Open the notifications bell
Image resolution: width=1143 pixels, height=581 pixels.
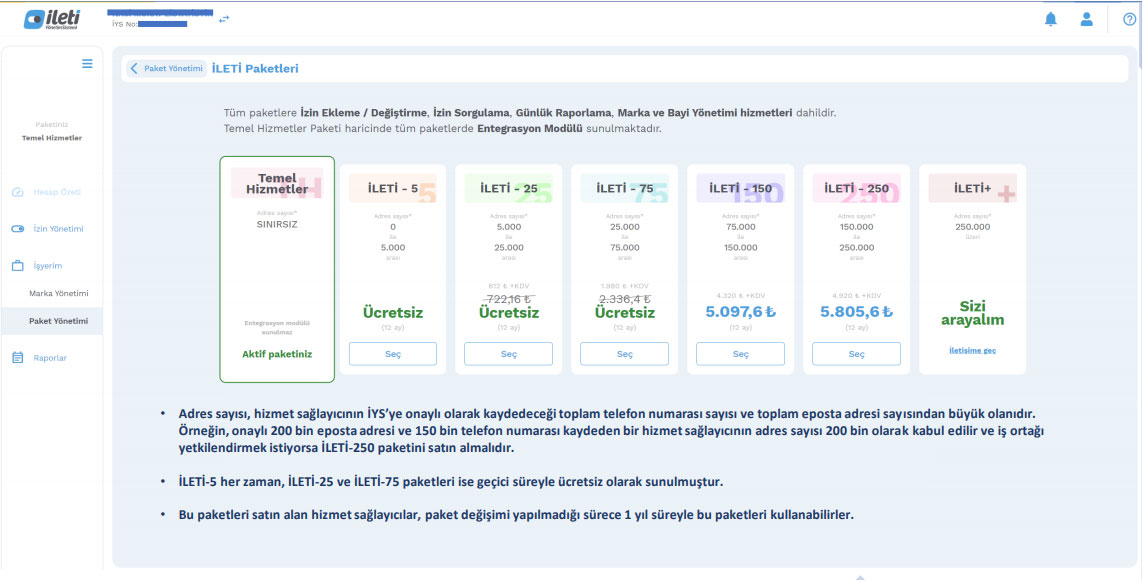tap(1050, 20)
